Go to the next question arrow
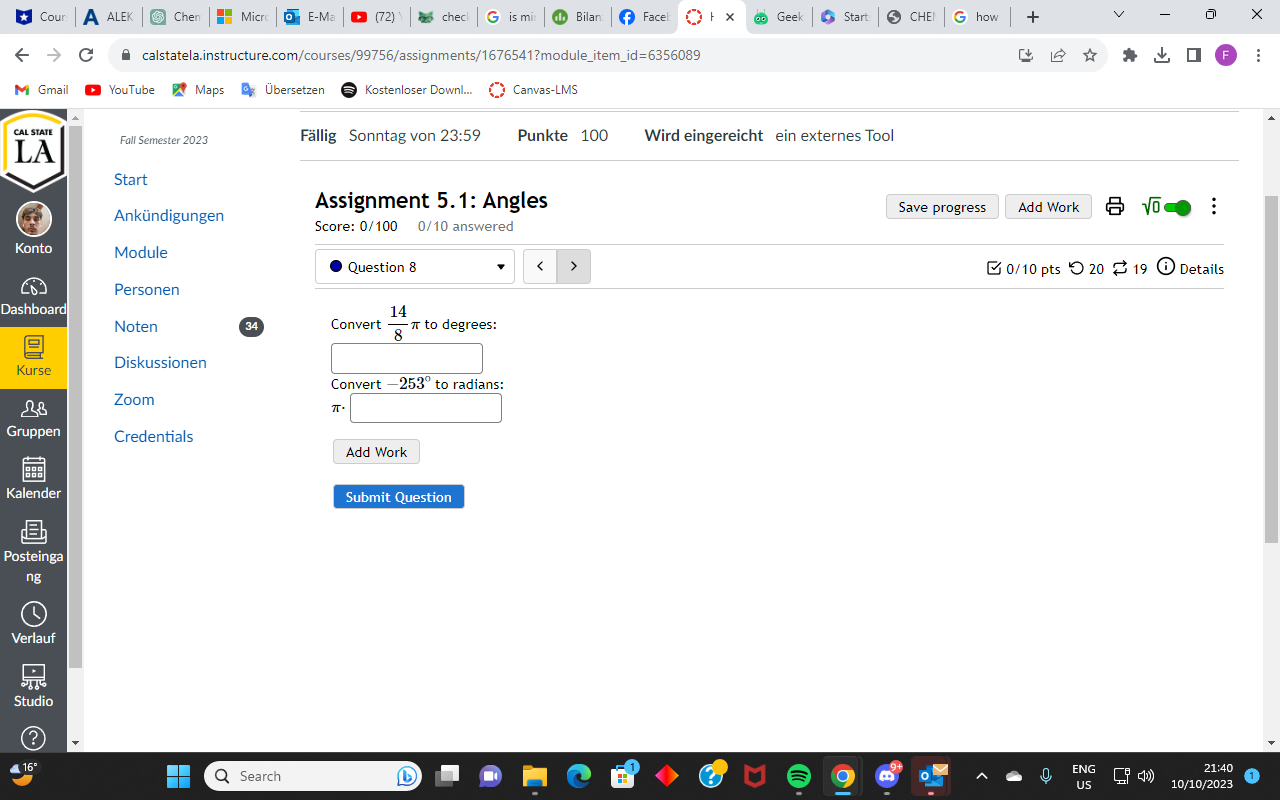This screenshot has height=800, width=1280. pyautogui.click(x=574, y=267)
